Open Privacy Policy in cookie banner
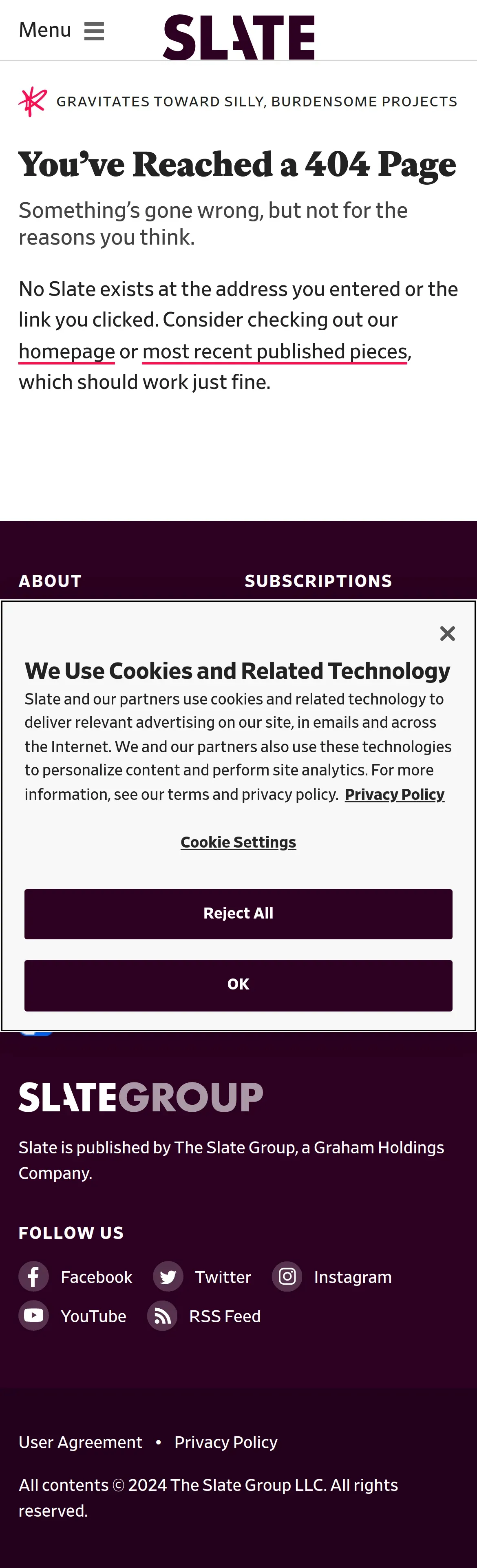This screenshot has width=477, height=1568. point(394,794)
